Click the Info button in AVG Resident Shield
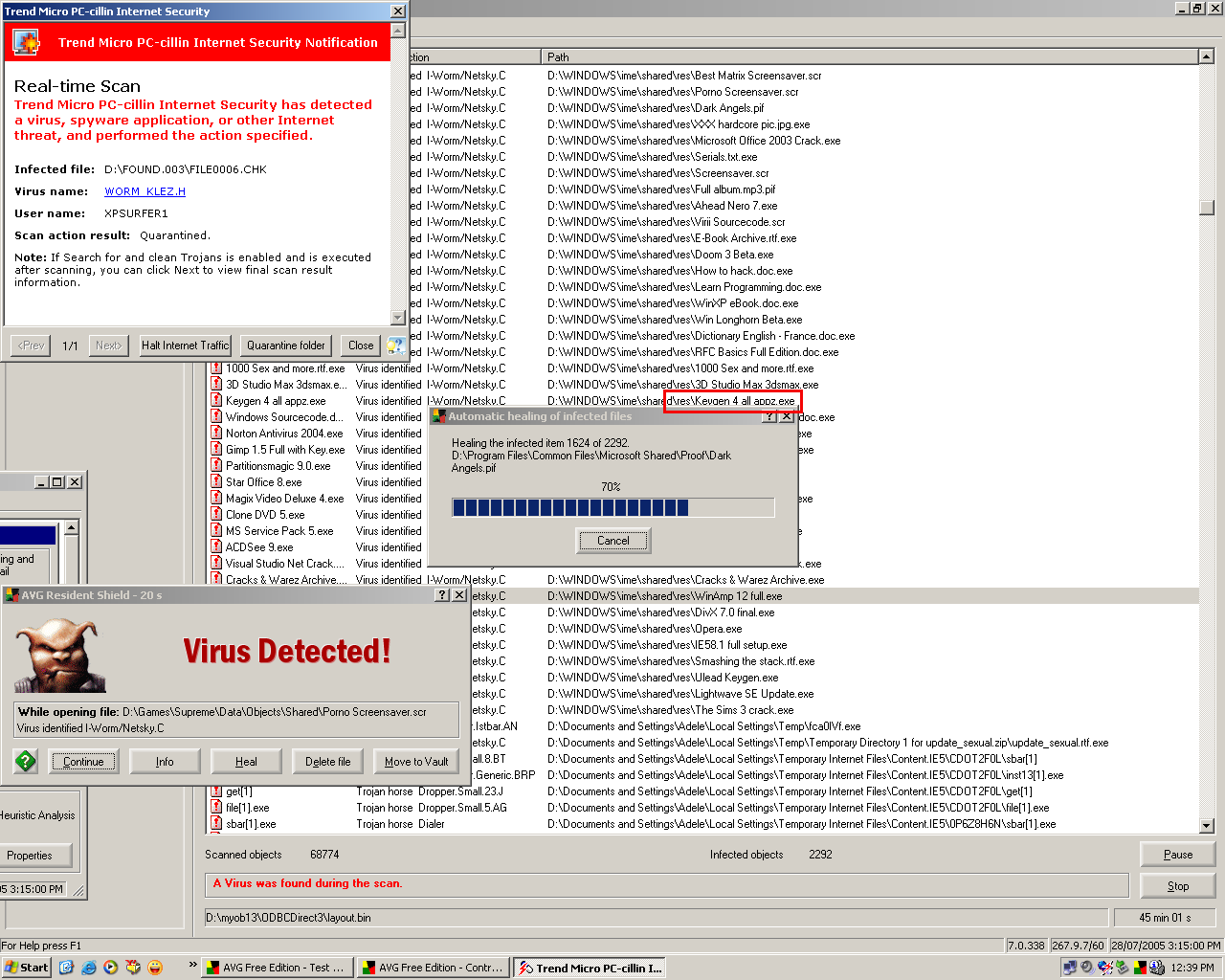Viewport: 1225px width, 980px height. 165,762
